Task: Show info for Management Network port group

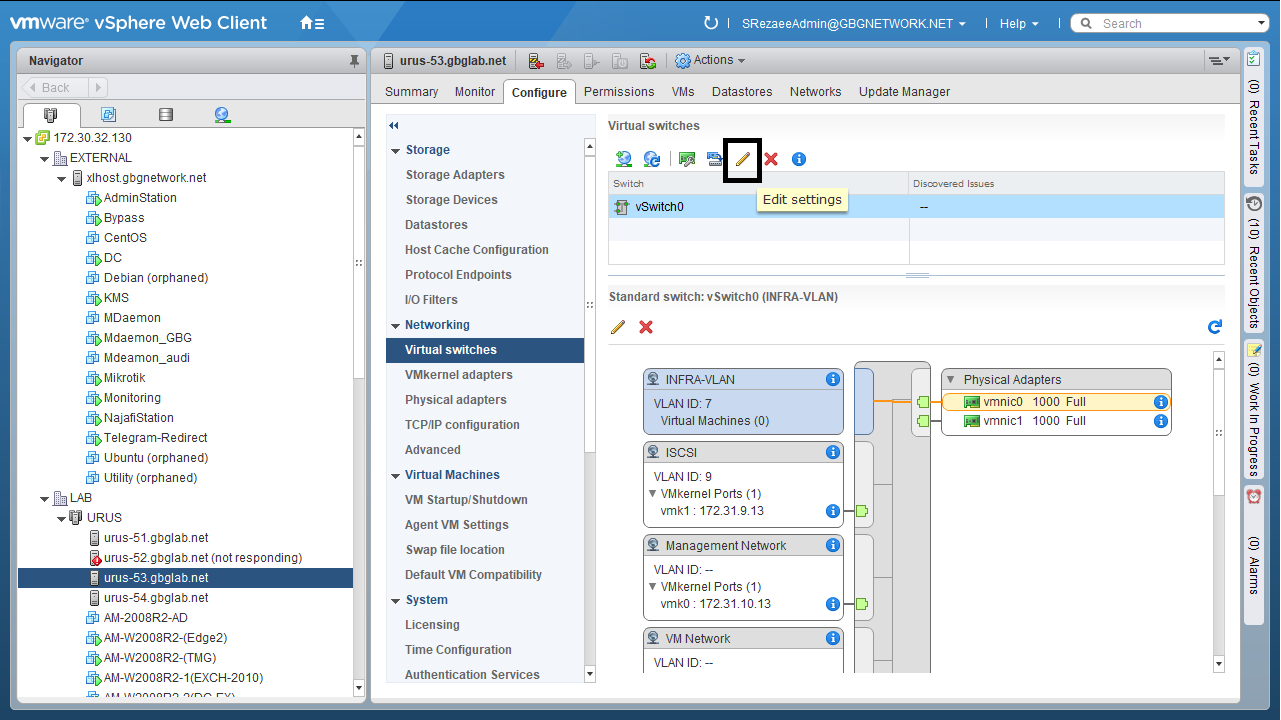Action: tap(832, 546)
